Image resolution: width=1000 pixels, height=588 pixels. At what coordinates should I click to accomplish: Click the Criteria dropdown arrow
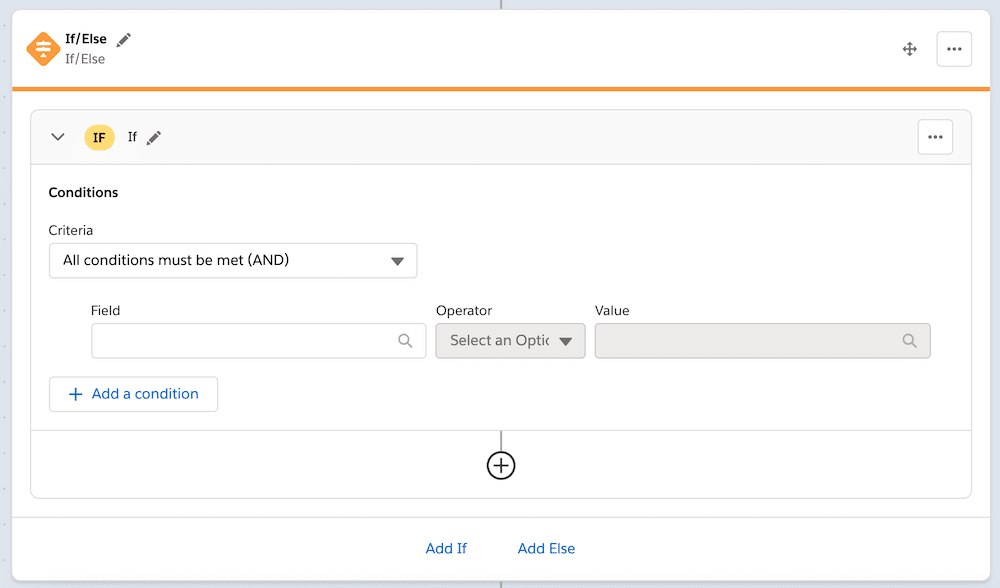pyautogui.click(x=397, y=261)
